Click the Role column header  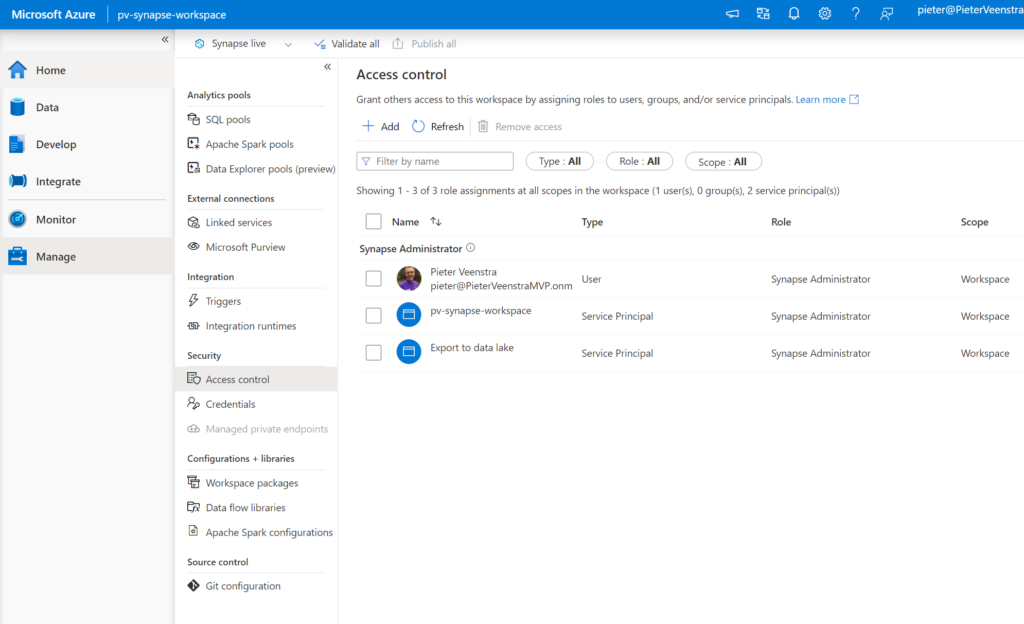pyautogui.click(x=781, y=222)
